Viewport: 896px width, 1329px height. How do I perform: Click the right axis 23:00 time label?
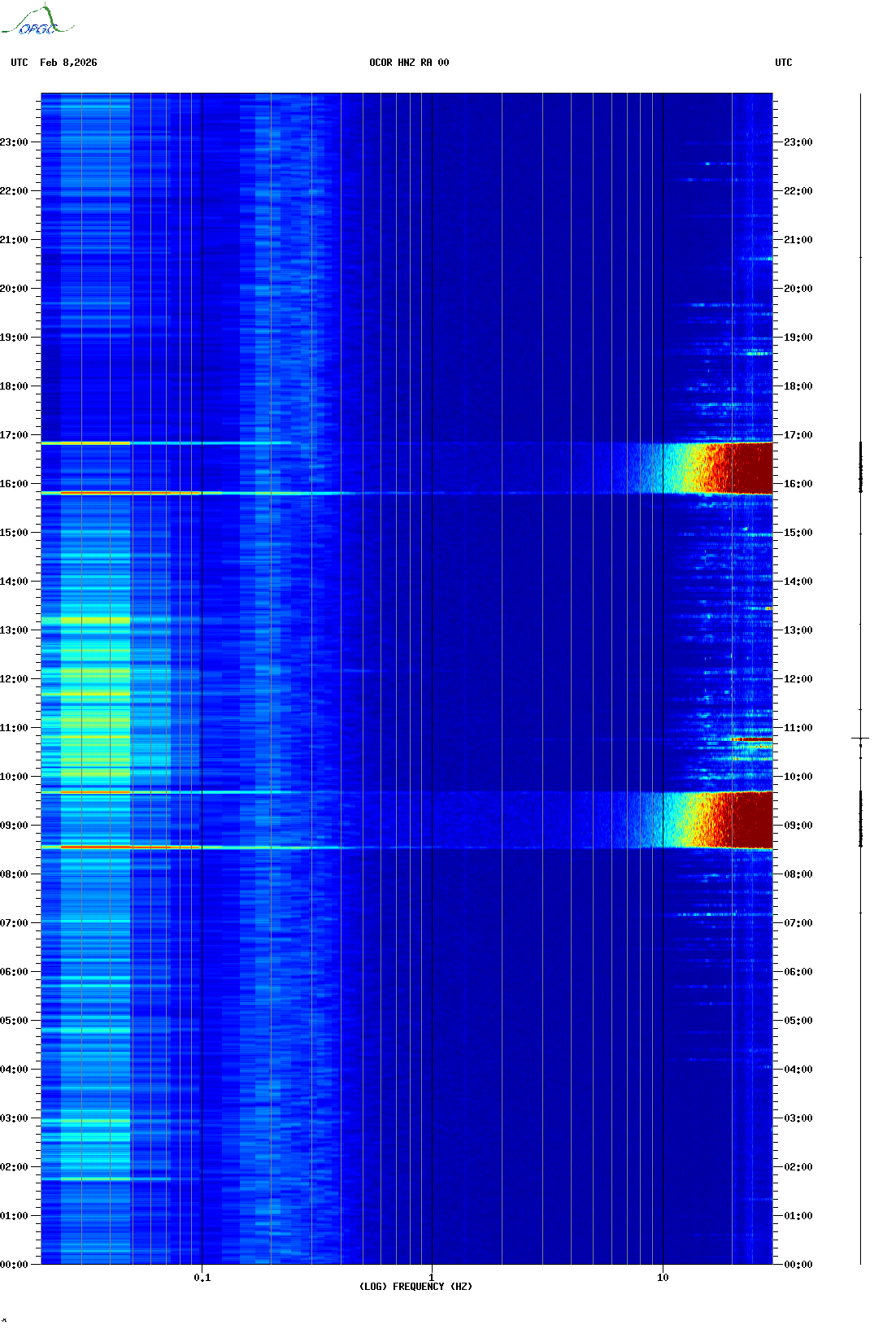click(x=798, y=142)
